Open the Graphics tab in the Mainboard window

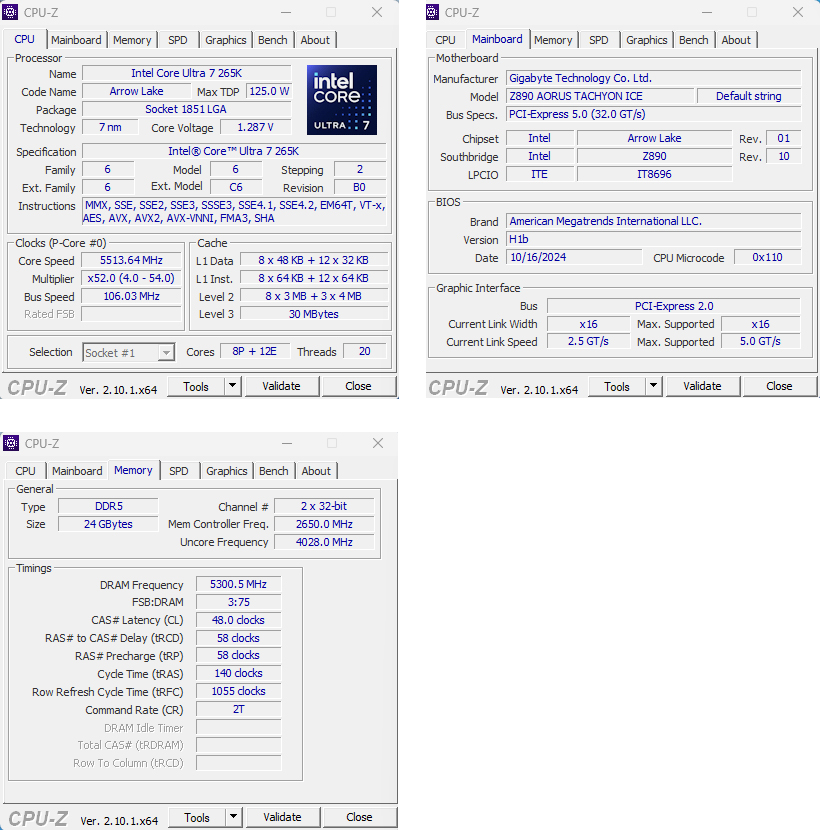pos(646,40)
